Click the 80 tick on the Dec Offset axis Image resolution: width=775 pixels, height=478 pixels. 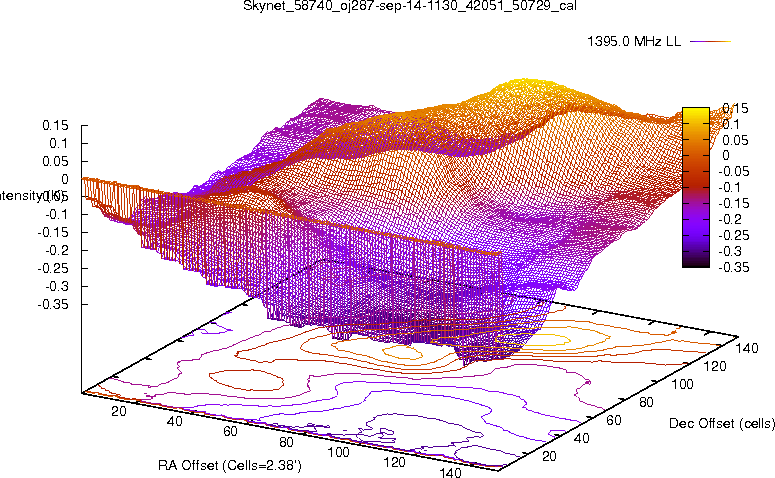click(646, 402)
